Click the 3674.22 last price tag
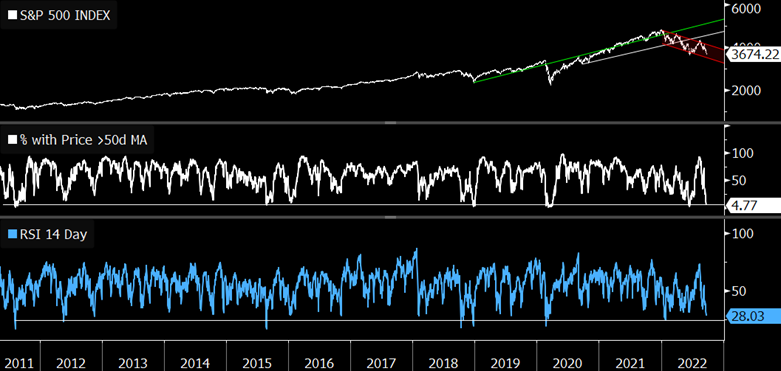This screenshot has width=781, height=371. (x=754, y=54)
